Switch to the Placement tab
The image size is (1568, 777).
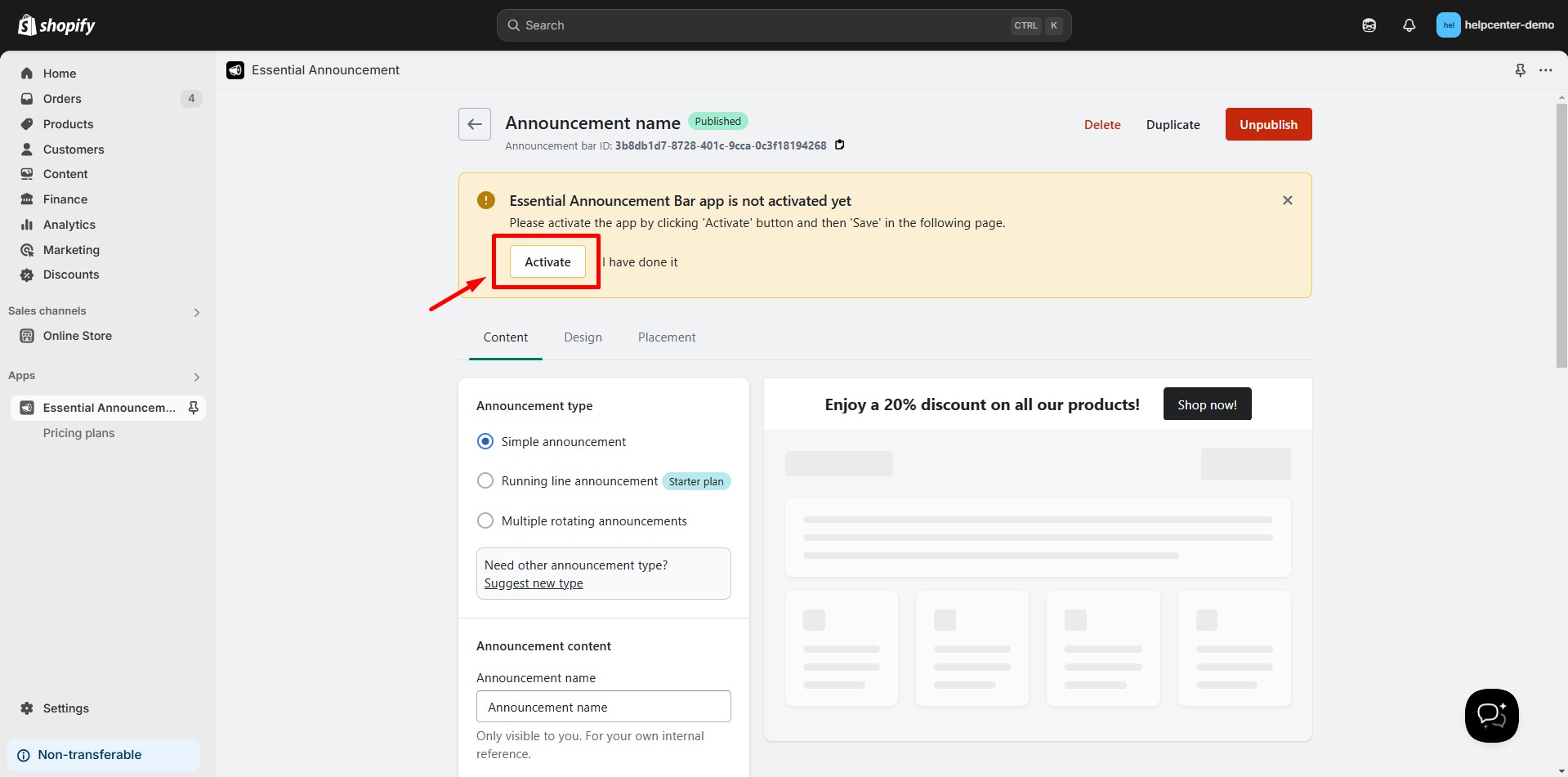tap(666, 337)
